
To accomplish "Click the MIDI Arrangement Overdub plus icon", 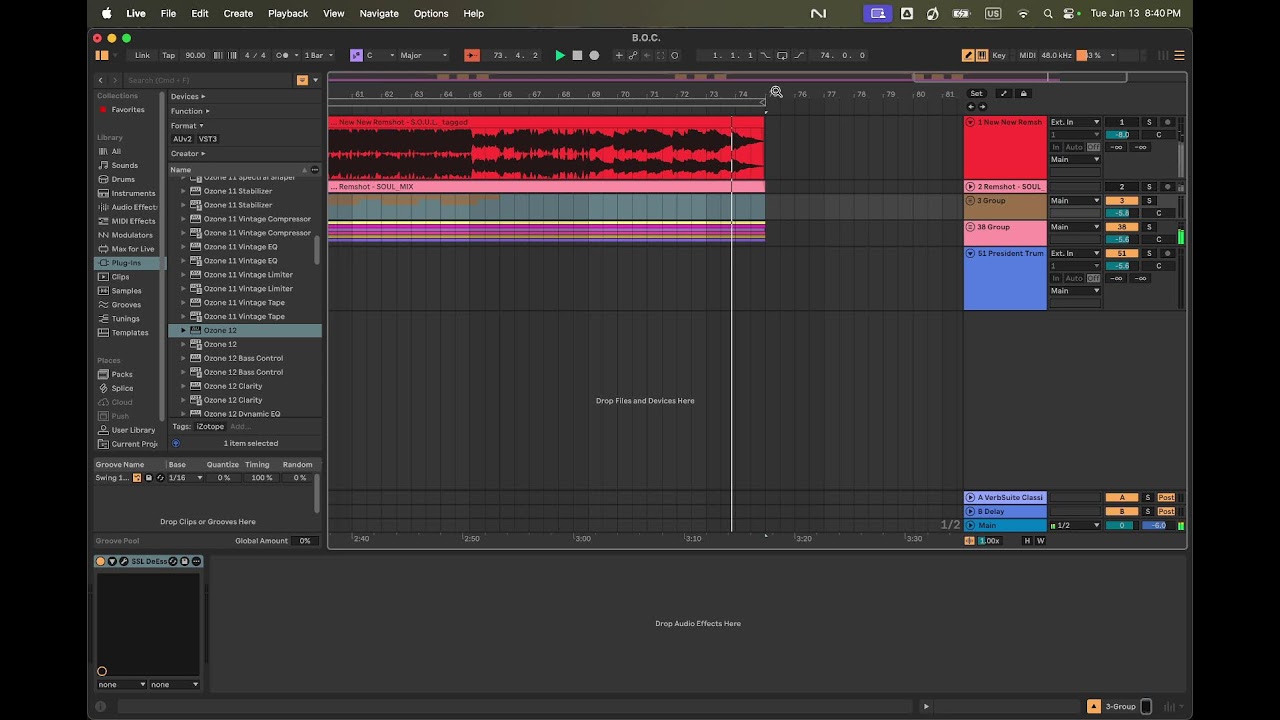I will pos(619,55).
